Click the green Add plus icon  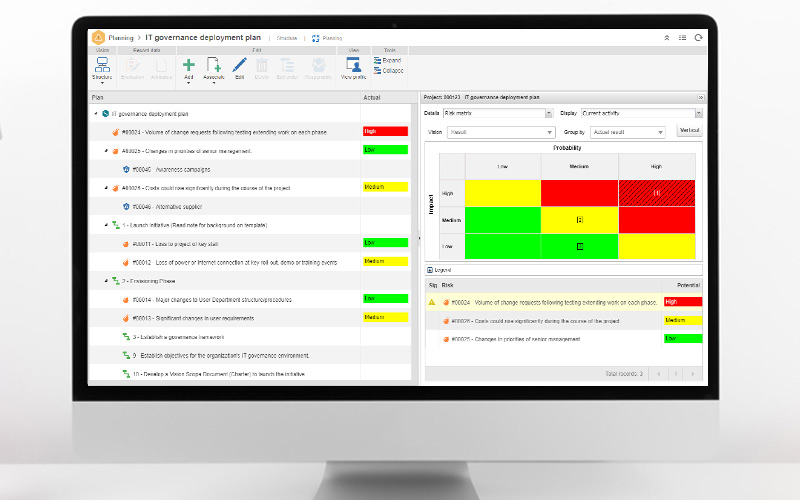(189, 65)
